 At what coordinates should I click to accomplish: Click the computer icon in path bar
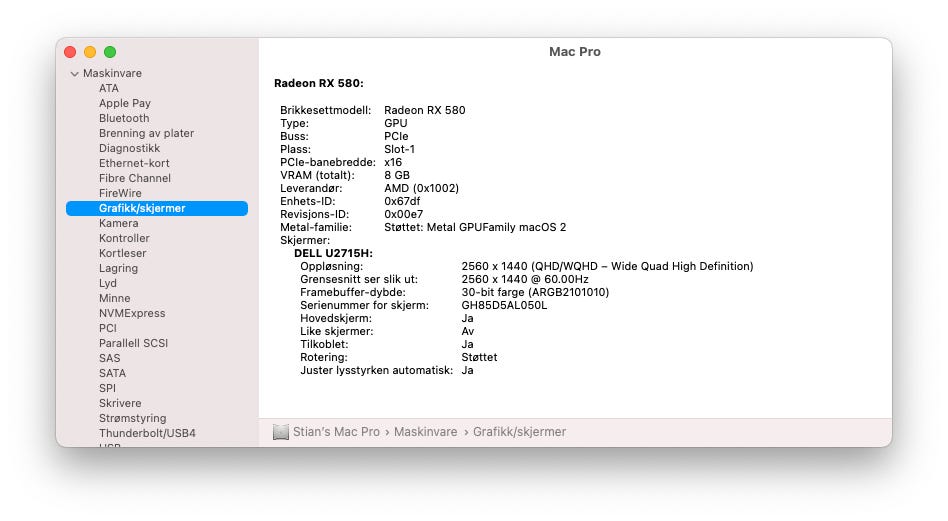(281, 432)
